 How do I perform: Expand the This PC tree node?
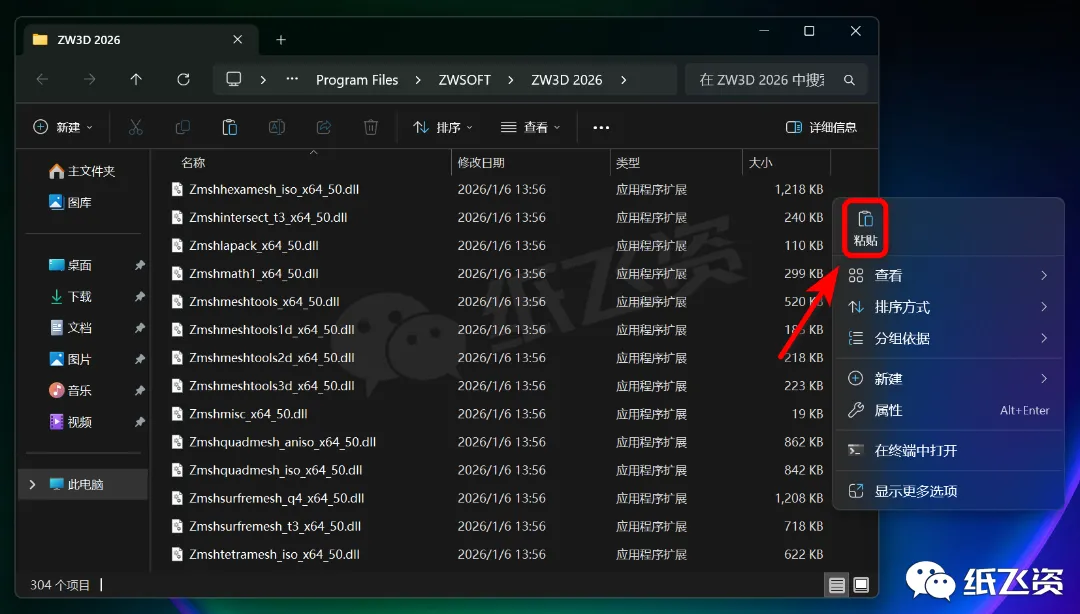pyautogui.click(x=32, y=484)
